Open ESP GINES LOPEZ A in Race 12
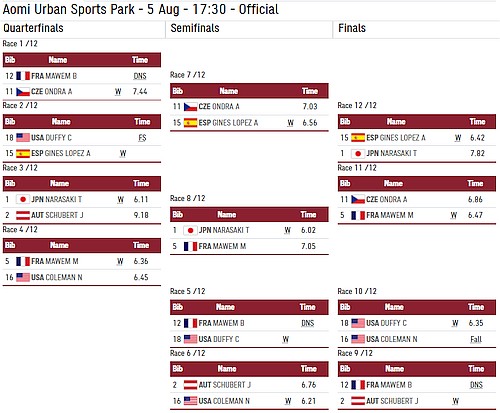Screen dimensions: 500x413 click(396, 138)
